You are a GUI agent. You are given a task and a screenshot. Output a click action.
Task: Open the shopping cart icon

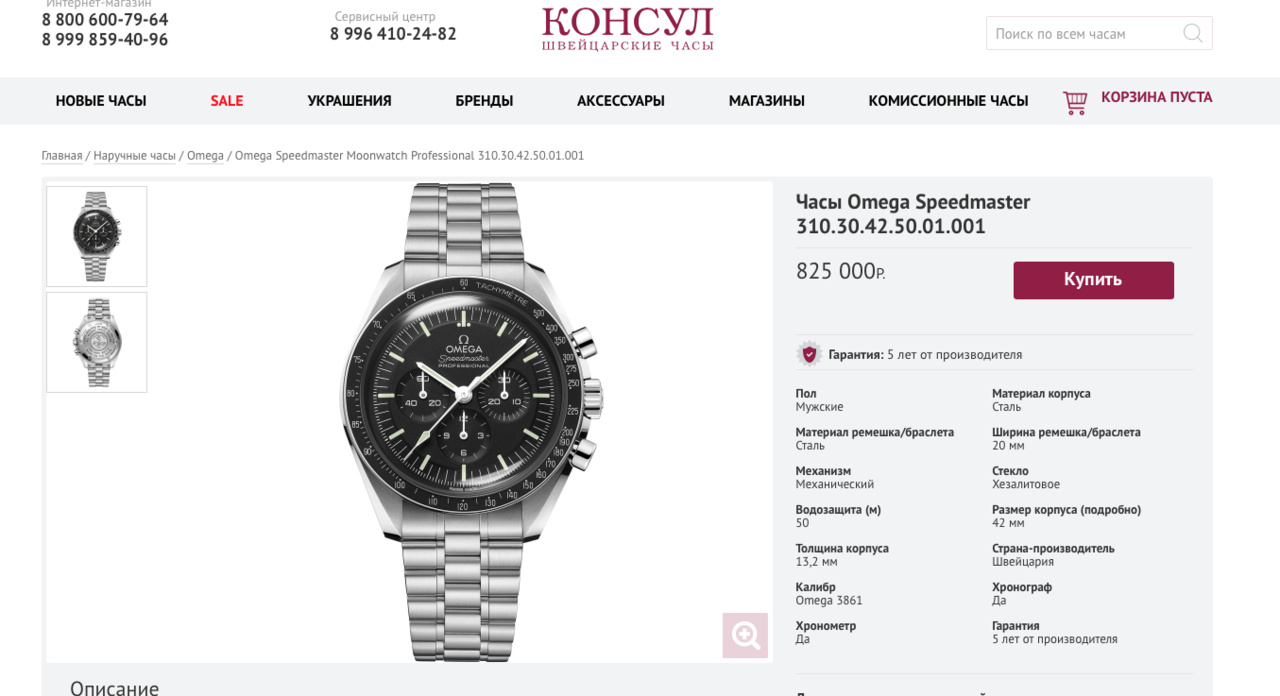click(1075, 102)
